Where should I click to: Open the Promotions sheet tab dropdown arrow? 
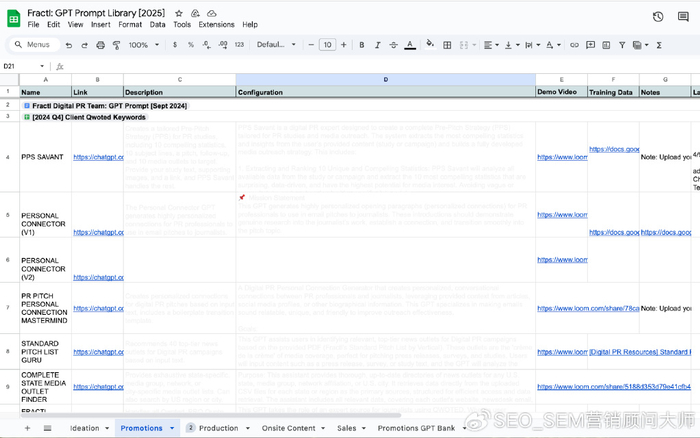click(169, 428)
